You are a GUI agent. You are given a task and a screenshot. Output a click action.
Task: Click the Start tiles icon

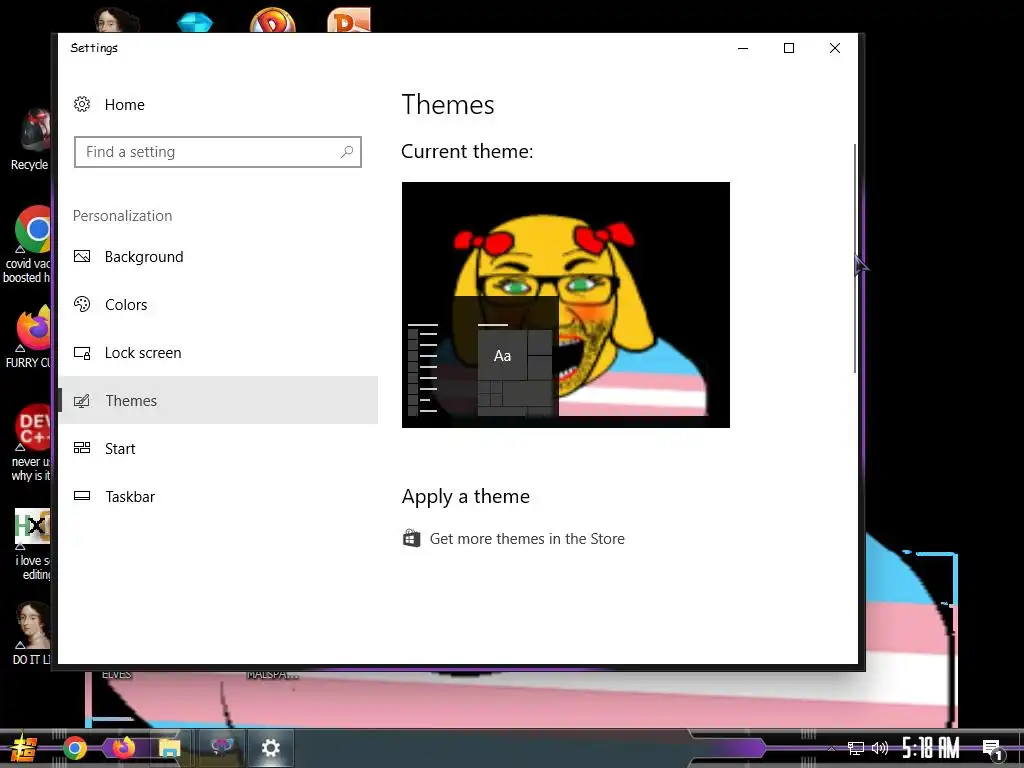point(82,447)
